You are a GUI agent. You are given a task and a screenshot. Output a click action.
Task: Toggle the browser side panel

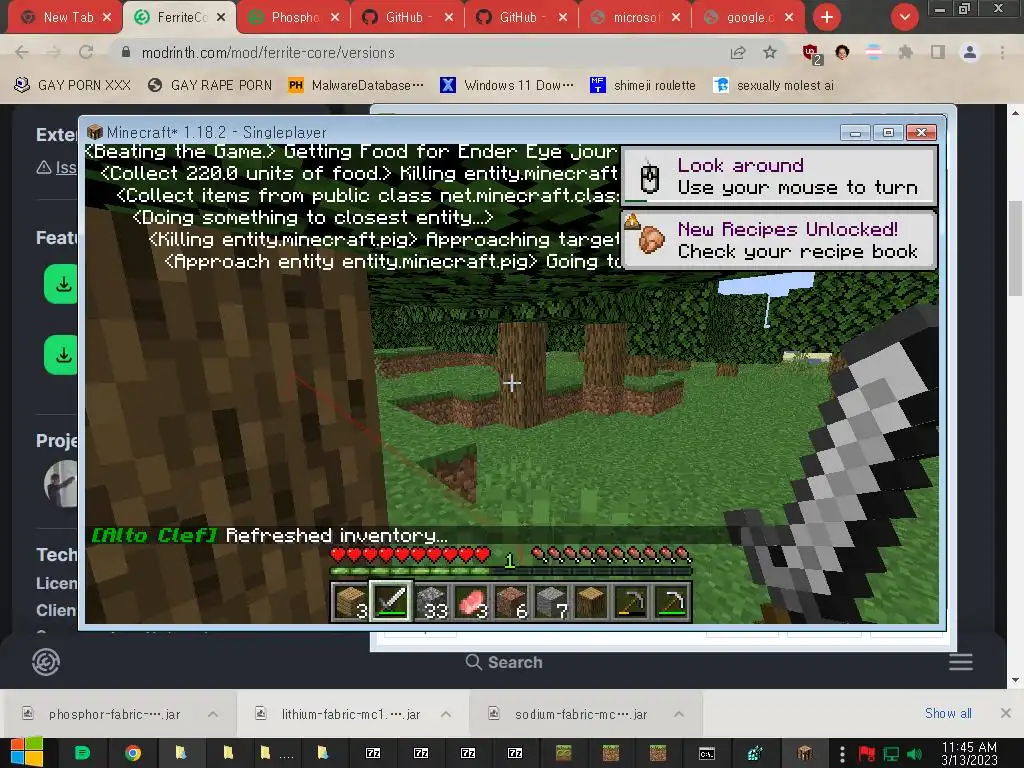(x=938, y=52)
